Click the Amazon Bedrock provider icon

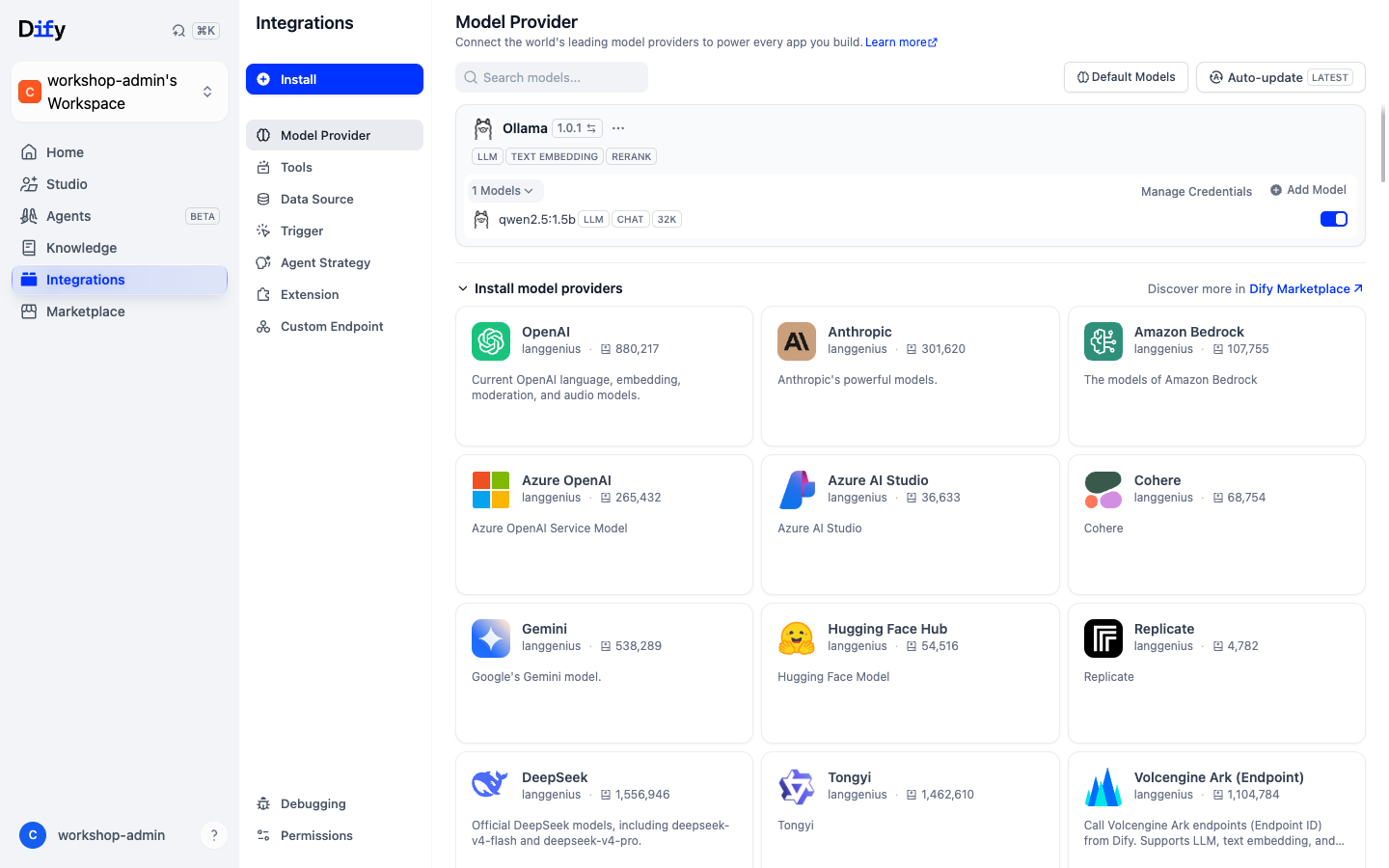1103,341
